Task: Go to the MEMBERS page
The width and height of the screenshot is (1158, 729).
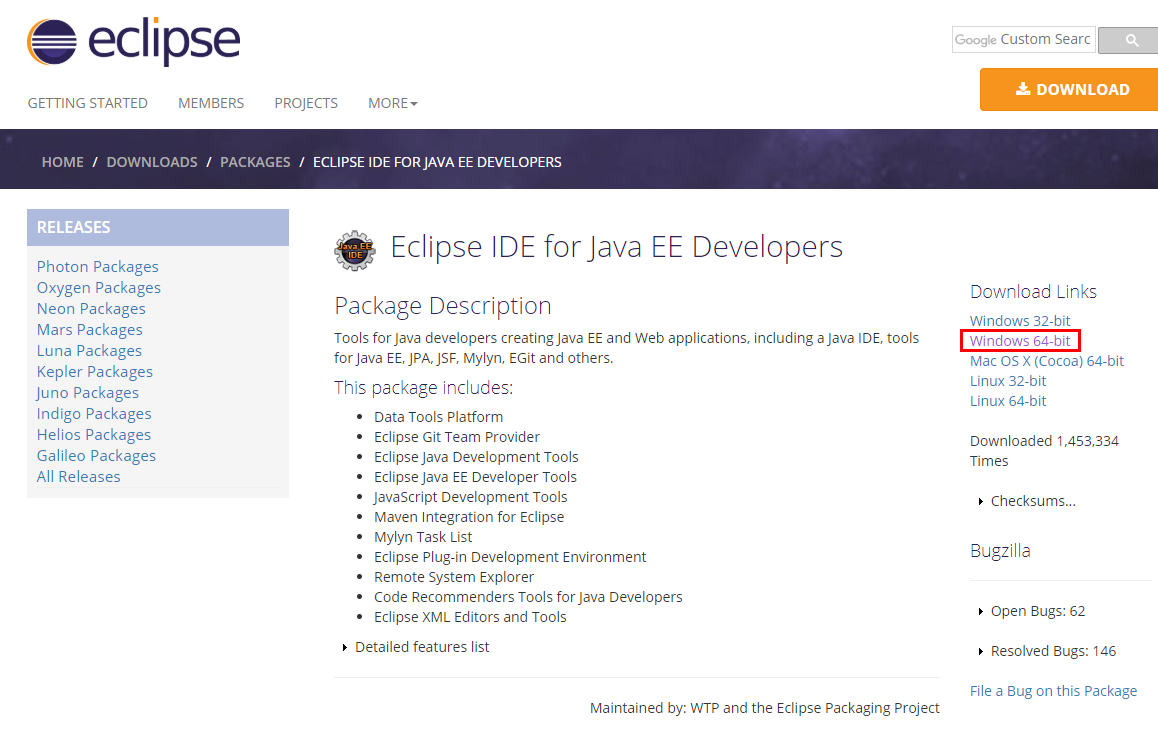Action: point(211,103)
